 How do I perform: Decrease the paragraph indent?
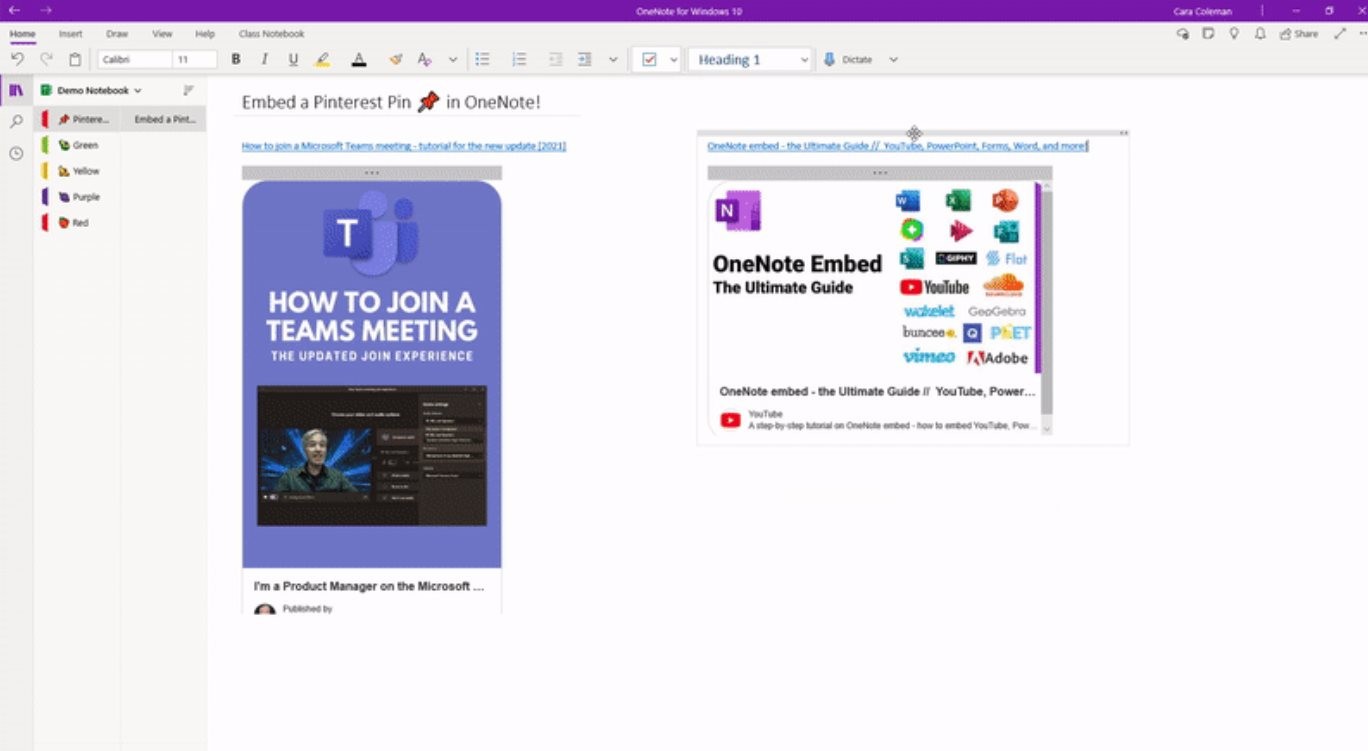tap(556, 60)
